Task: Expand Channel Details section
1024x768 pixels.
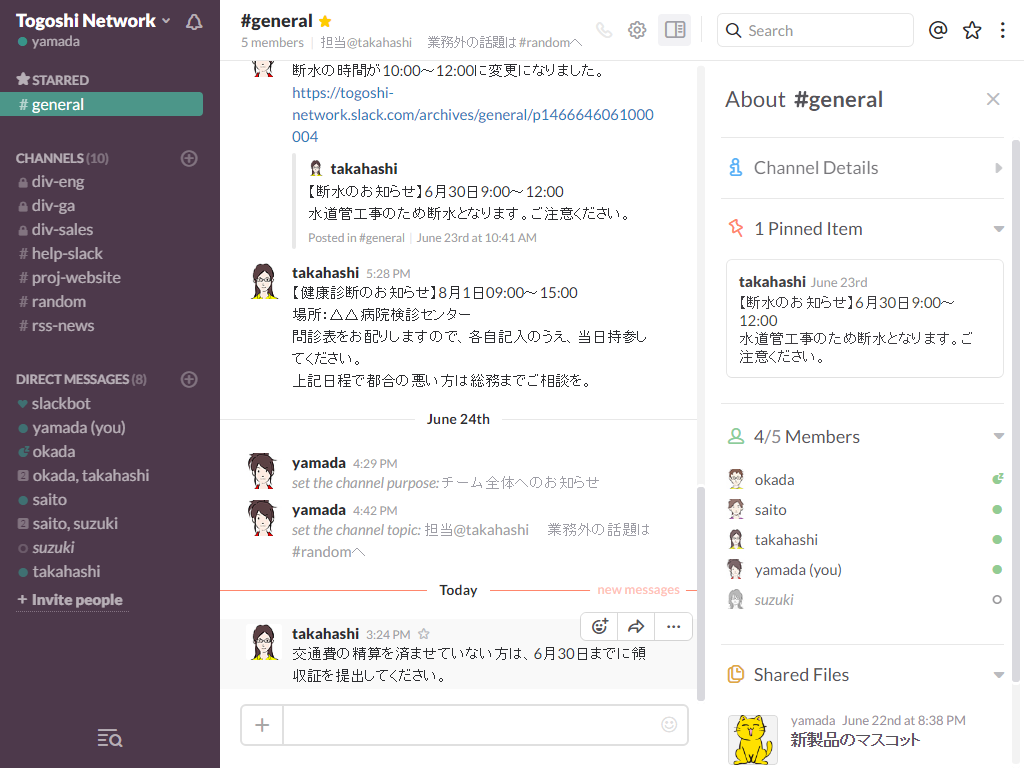Action: click(x=862, y=168)
